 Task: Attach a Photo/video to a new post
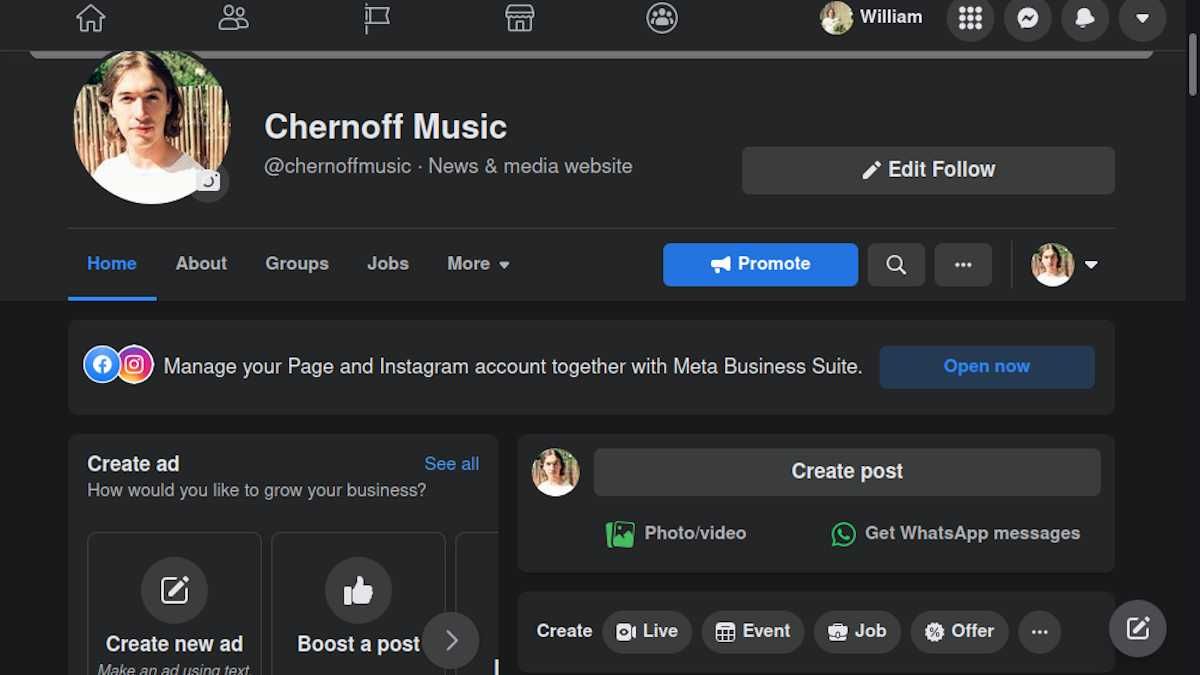[676, 533]
